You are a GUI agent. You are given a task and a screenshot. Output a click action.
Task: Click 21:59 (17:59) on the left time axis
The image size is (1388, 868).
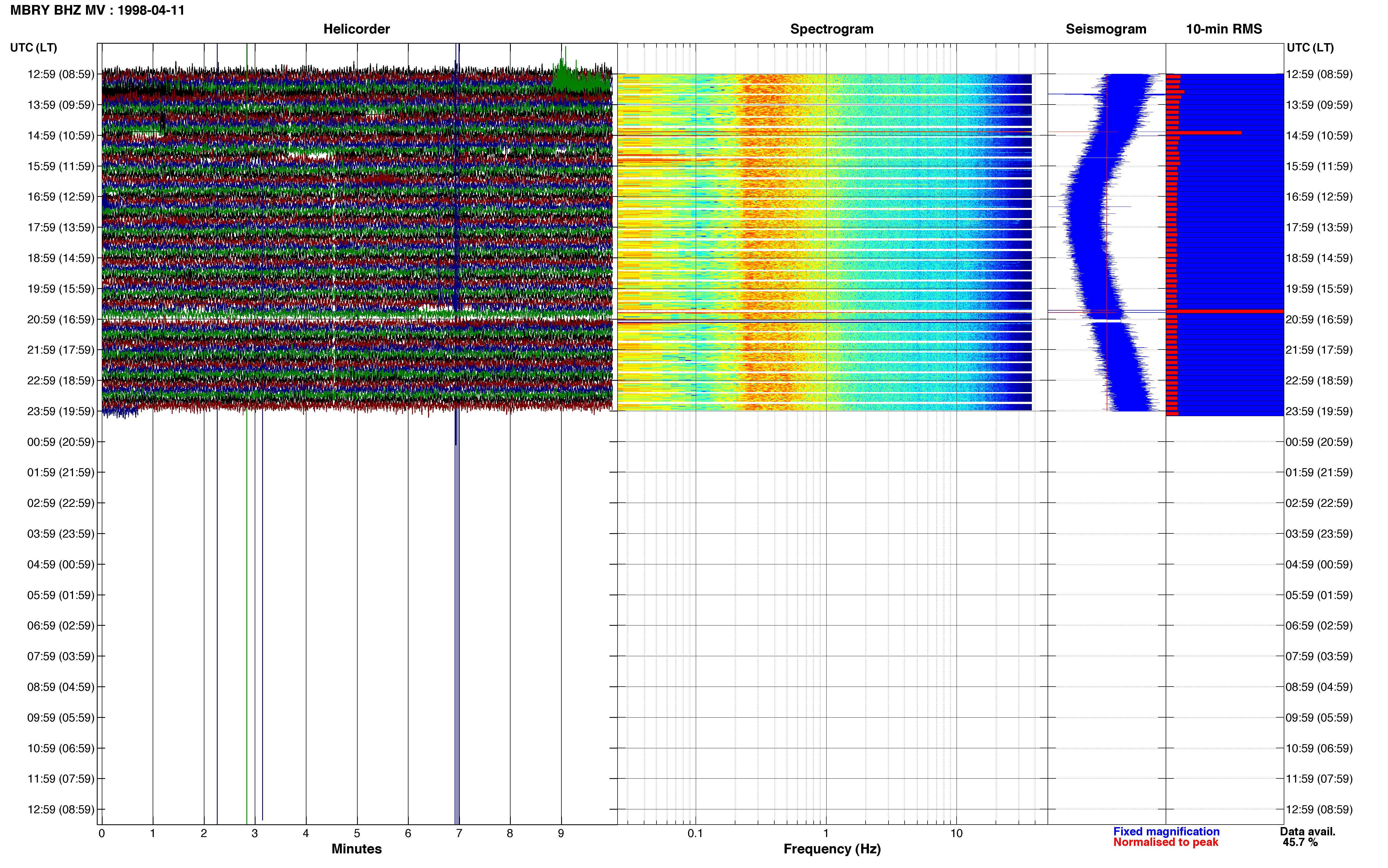point(61,350)
